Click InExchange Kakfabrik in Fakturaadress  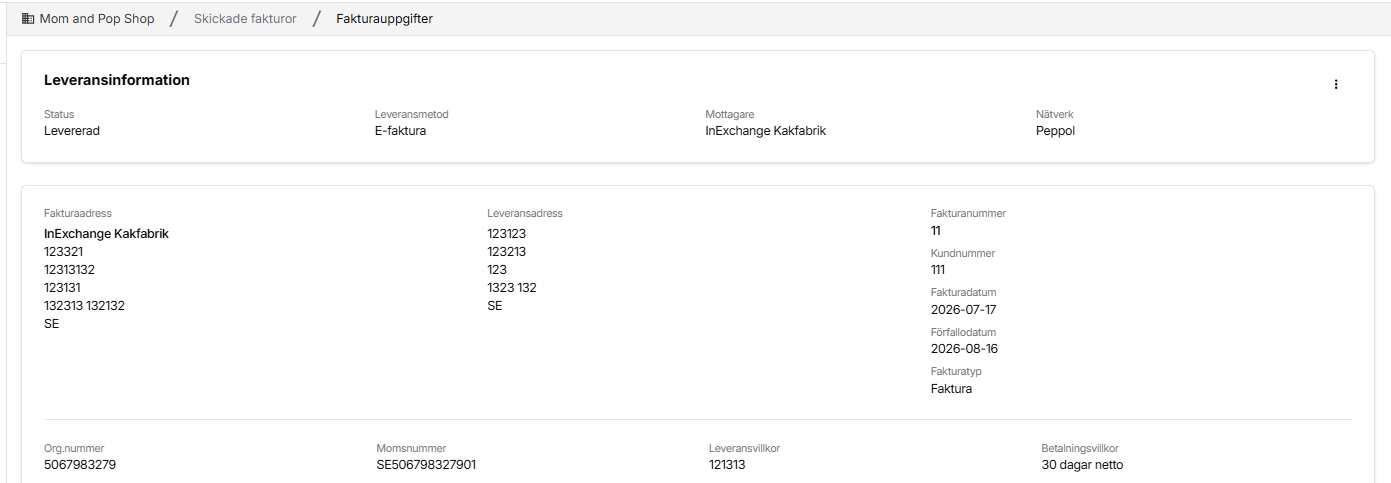[106, 233]
